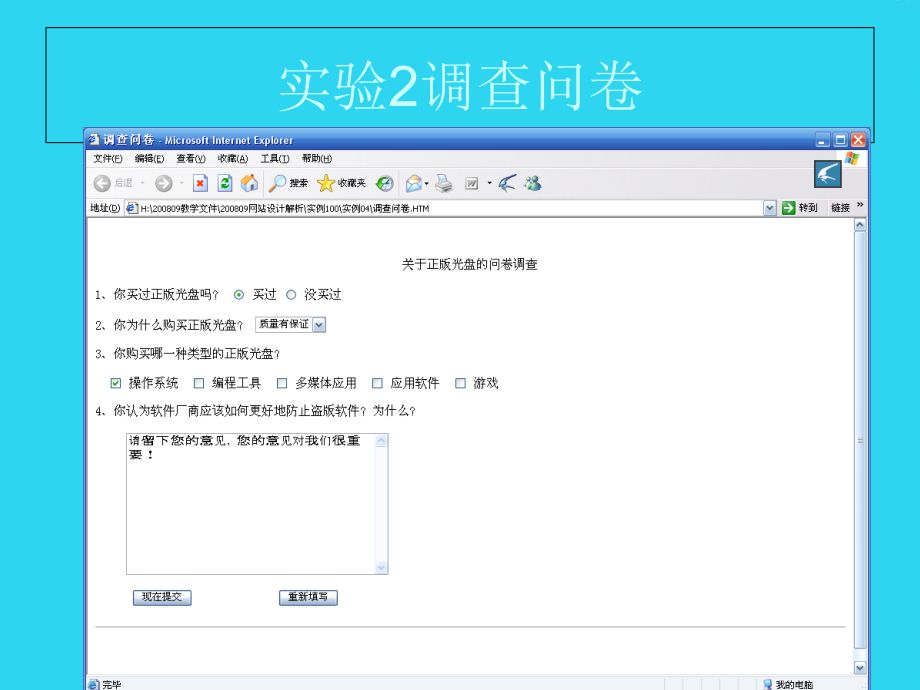Viewport: 920px width, 690px height.
Task: Open the Mail envelope icon
Action: 414,184
